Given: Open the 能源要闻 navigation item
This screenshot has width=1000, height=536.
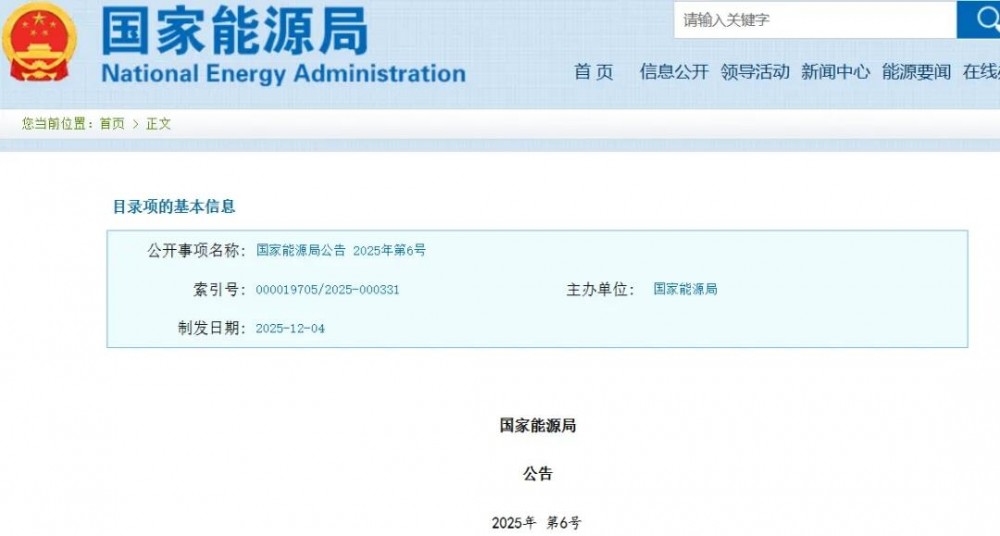Looking at the screenshot, I should click(917, 72).
